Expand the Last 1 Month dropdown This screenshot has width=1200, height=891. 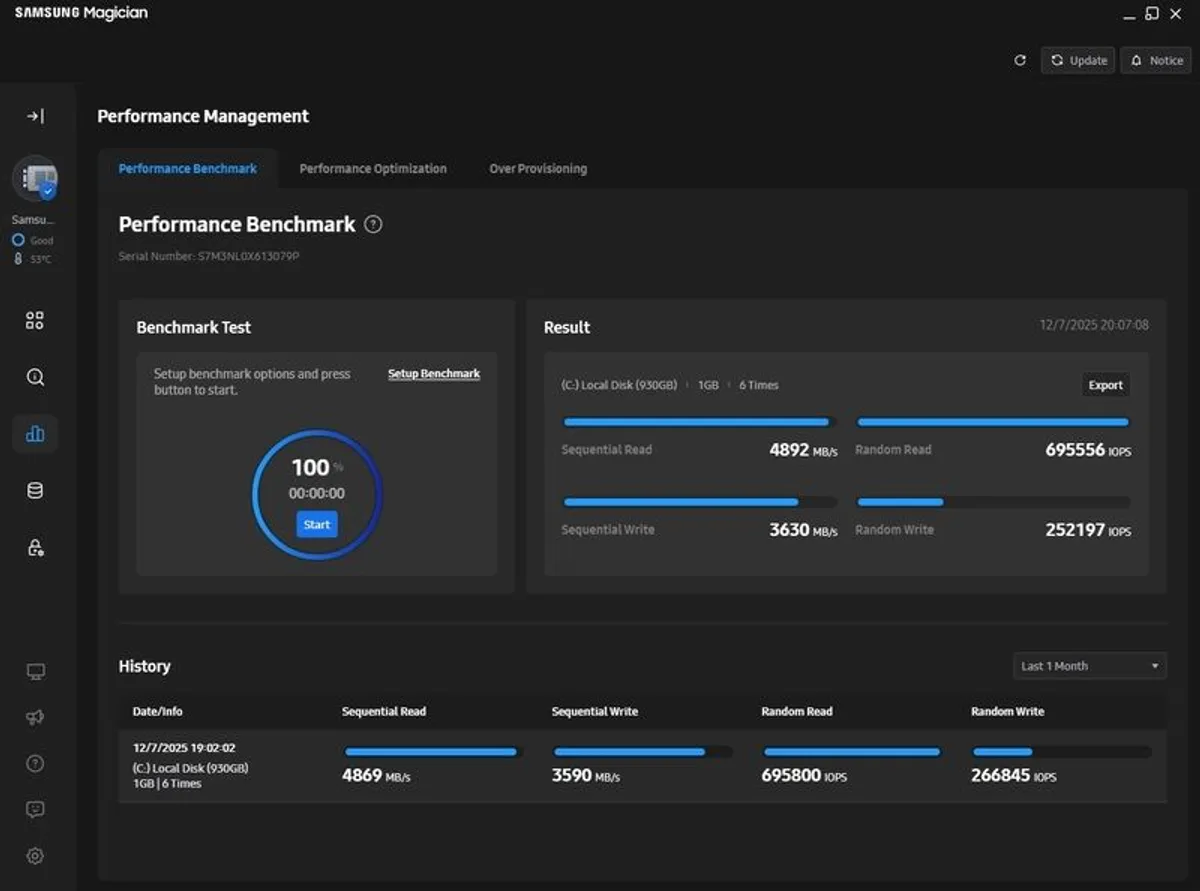(1089, 666)
